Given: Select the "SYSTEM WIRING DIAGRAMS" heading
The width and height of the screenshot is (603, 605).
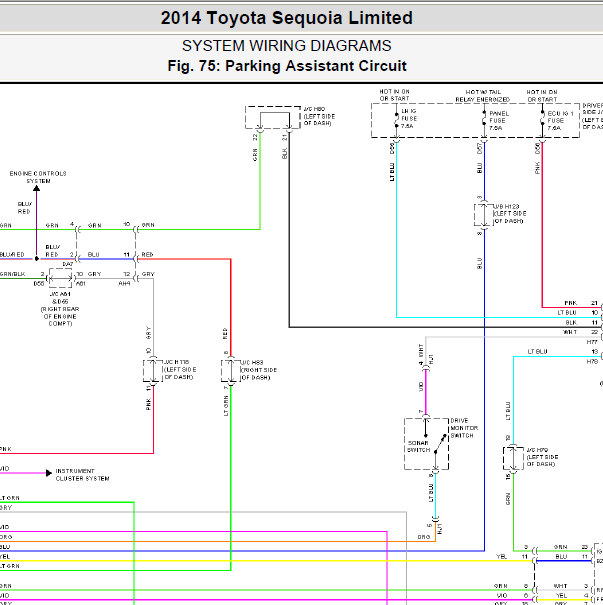Looking at the screenshot, I should tap(287, 46).
